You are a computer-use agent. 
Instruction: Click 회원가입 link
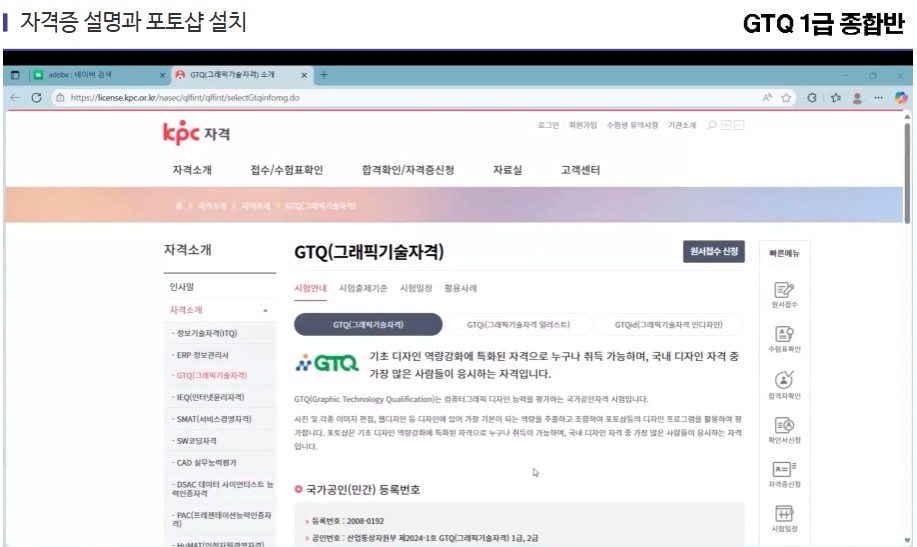(582, 125)
